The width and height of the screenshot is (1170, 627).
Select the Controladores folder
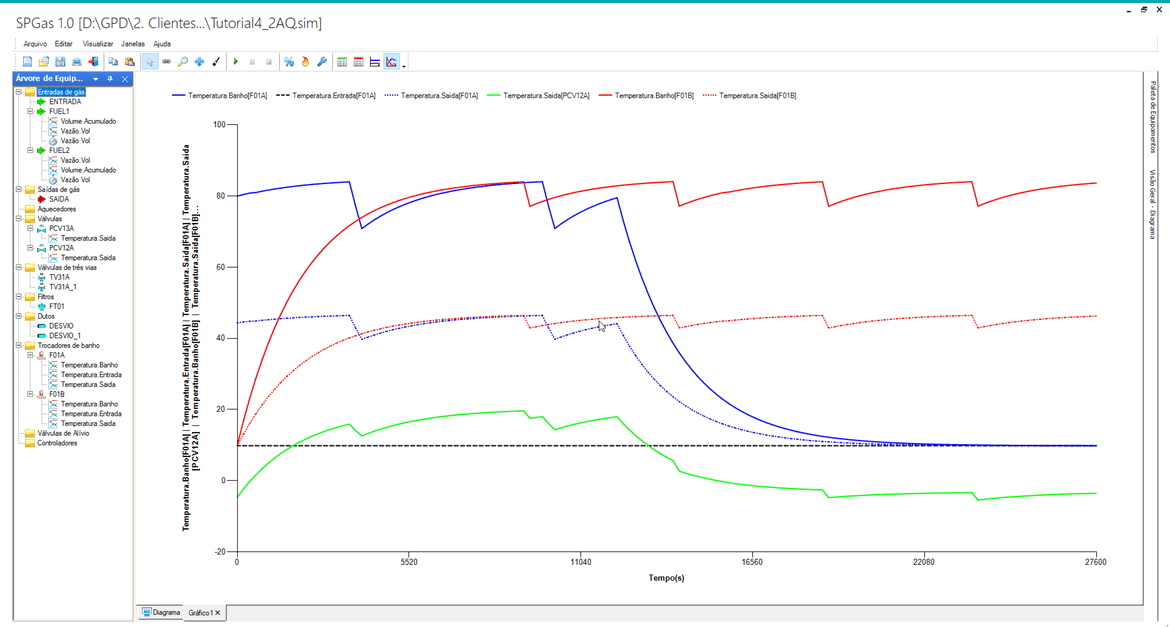click(x=57, y=443)
